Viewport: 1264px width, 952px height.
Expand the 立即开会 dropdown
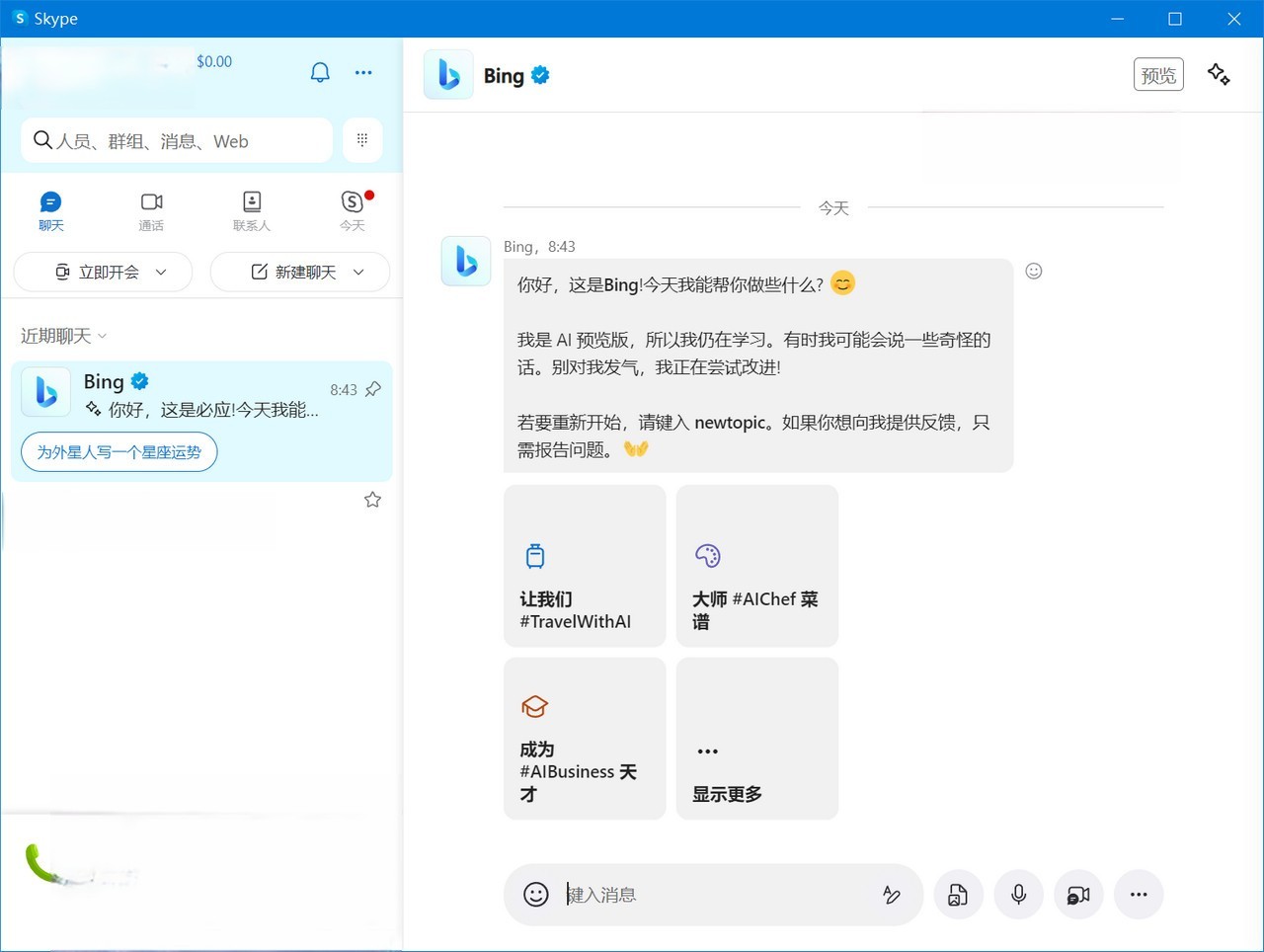pos(161,272)
